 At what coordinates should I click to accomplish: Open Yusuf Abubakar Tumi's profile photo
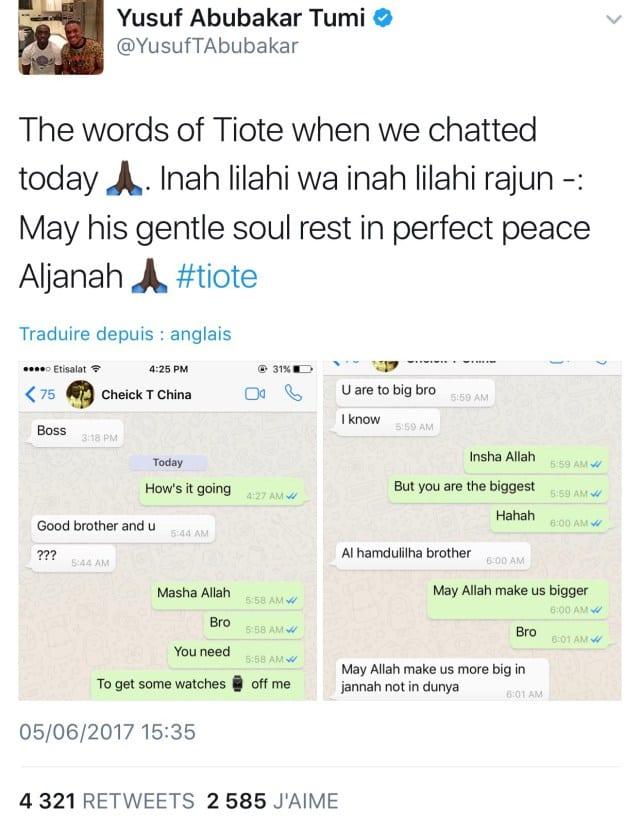[61, 37]
